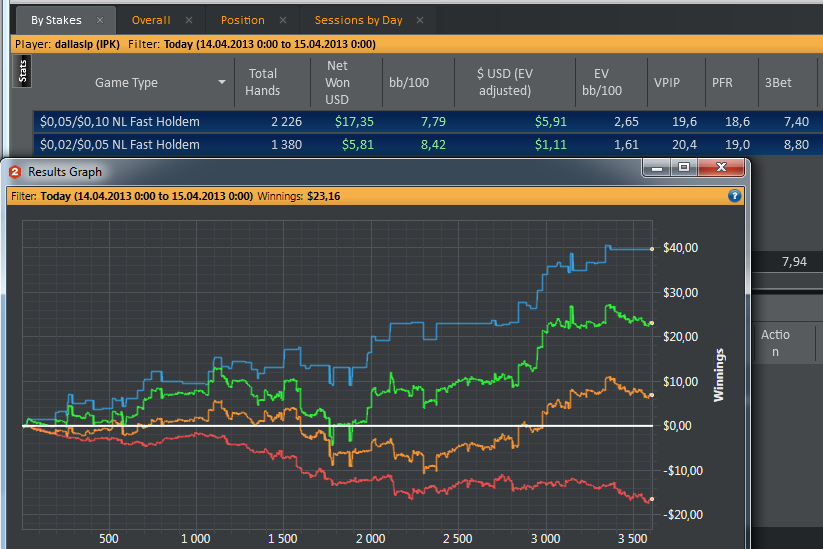Click the 7,94 value behind the graph
The width and height of the screenshot is (823, 549).
pyautogui.click(x=794, y=261)
